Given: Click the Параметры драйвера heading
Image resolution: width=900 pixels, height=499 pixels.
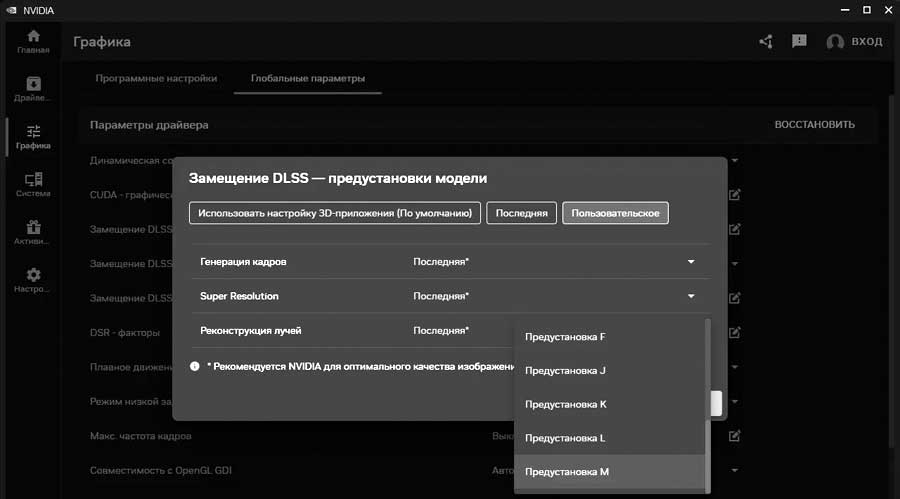Looking at the screenshot, I should coord(149,125).
